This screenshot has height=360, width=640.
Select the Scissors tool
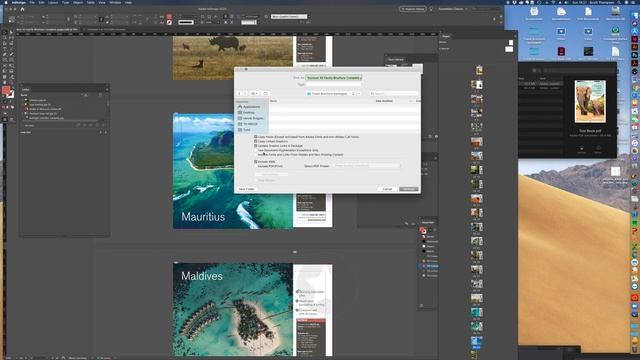[x=5, y=65]
